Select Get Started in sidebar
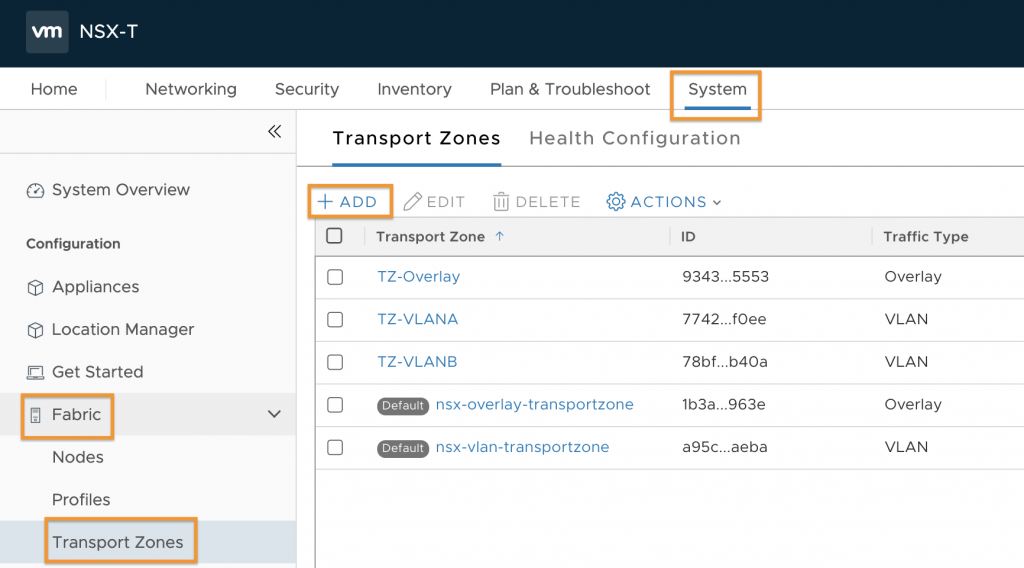The image size is (1024, 568). [x=97, y=371]
